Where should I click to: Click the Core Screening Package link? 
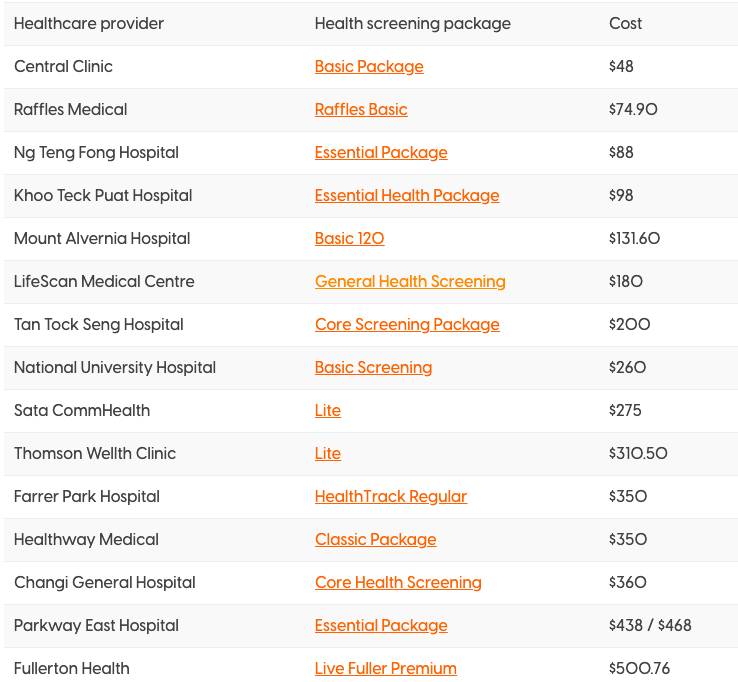(x=407, y=325)
